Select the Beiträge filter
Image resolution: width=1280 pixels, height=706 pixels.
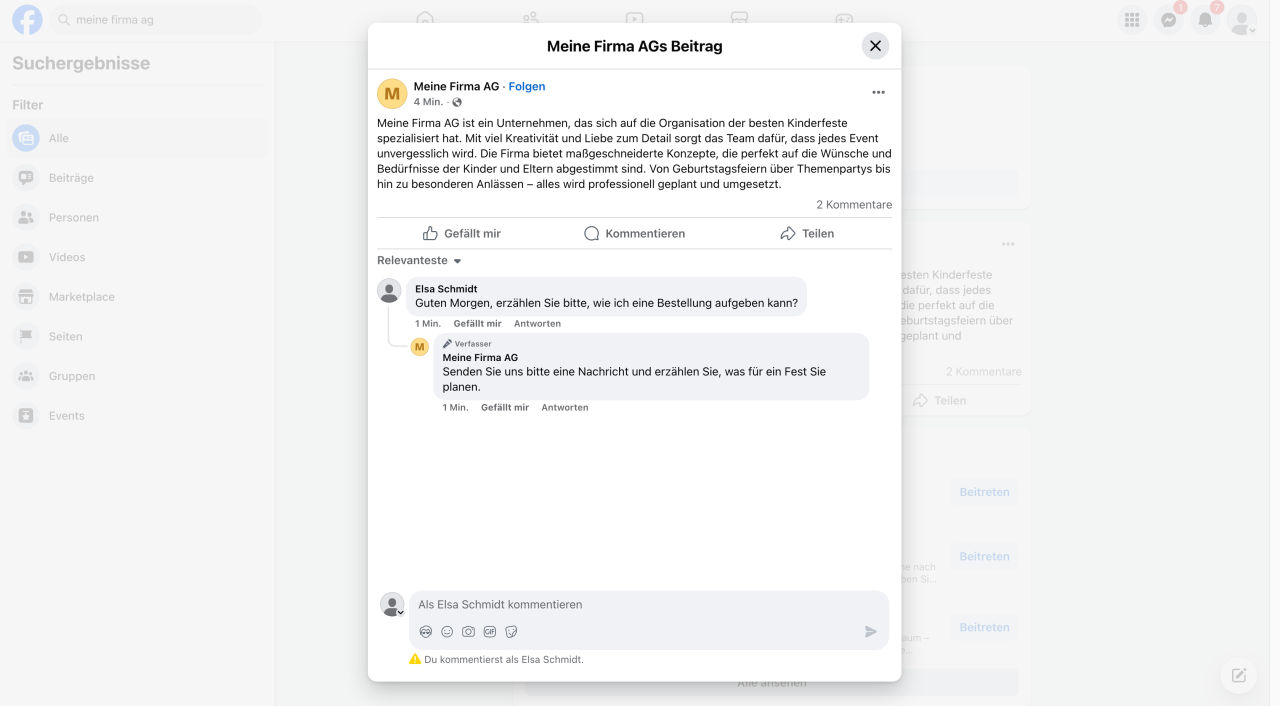point(139,178)
